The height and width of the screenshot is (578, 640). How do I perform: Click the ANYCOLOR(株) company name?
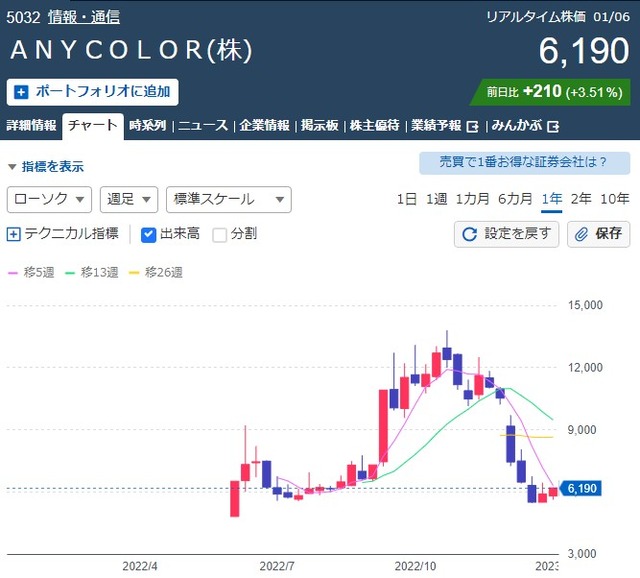click(131, 51)
